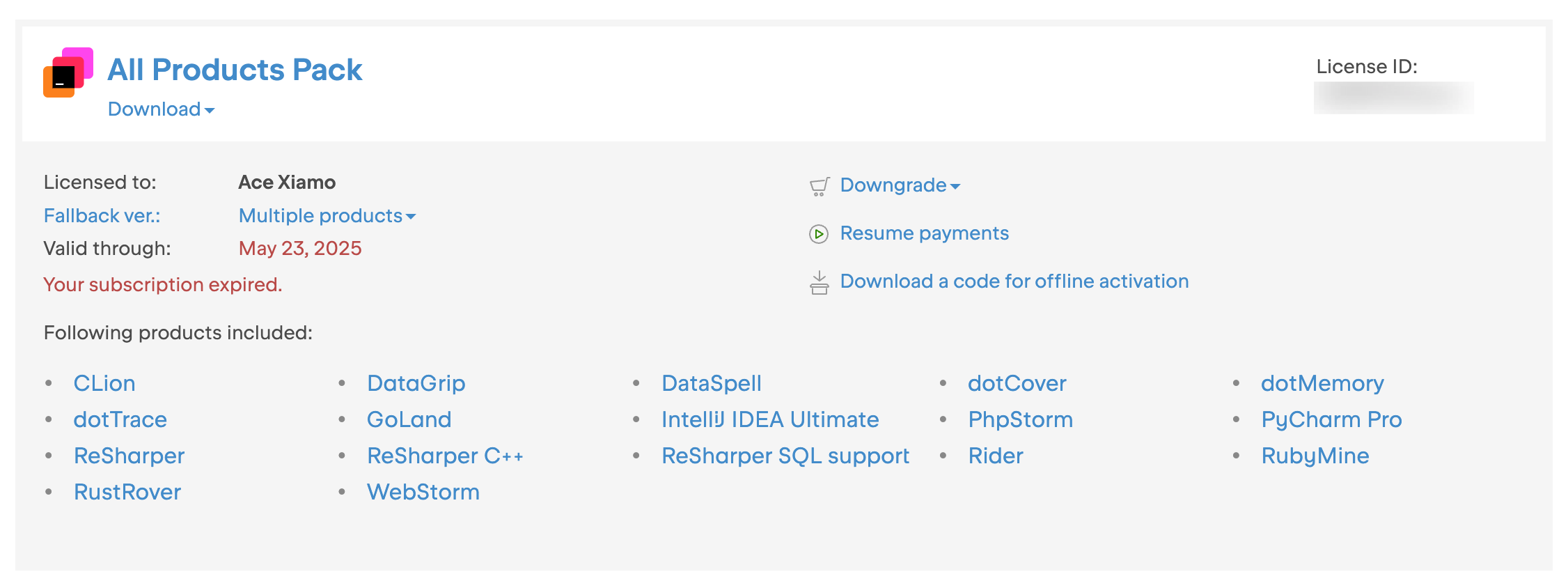Click the All Products Pack title link
The height and width of the screenshot is (588, 1568).
(x=235, y=70)
